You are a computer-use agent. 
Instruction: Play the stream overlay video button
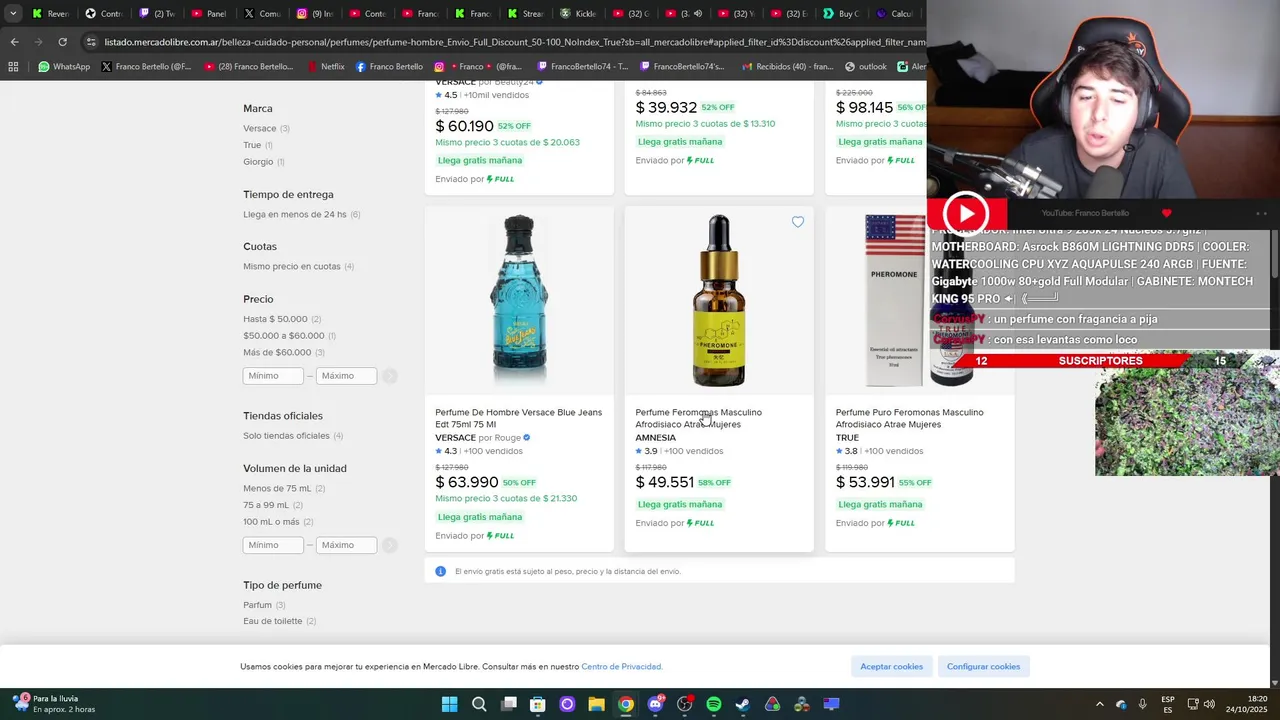pyautogui.click(x=965, y=213)
